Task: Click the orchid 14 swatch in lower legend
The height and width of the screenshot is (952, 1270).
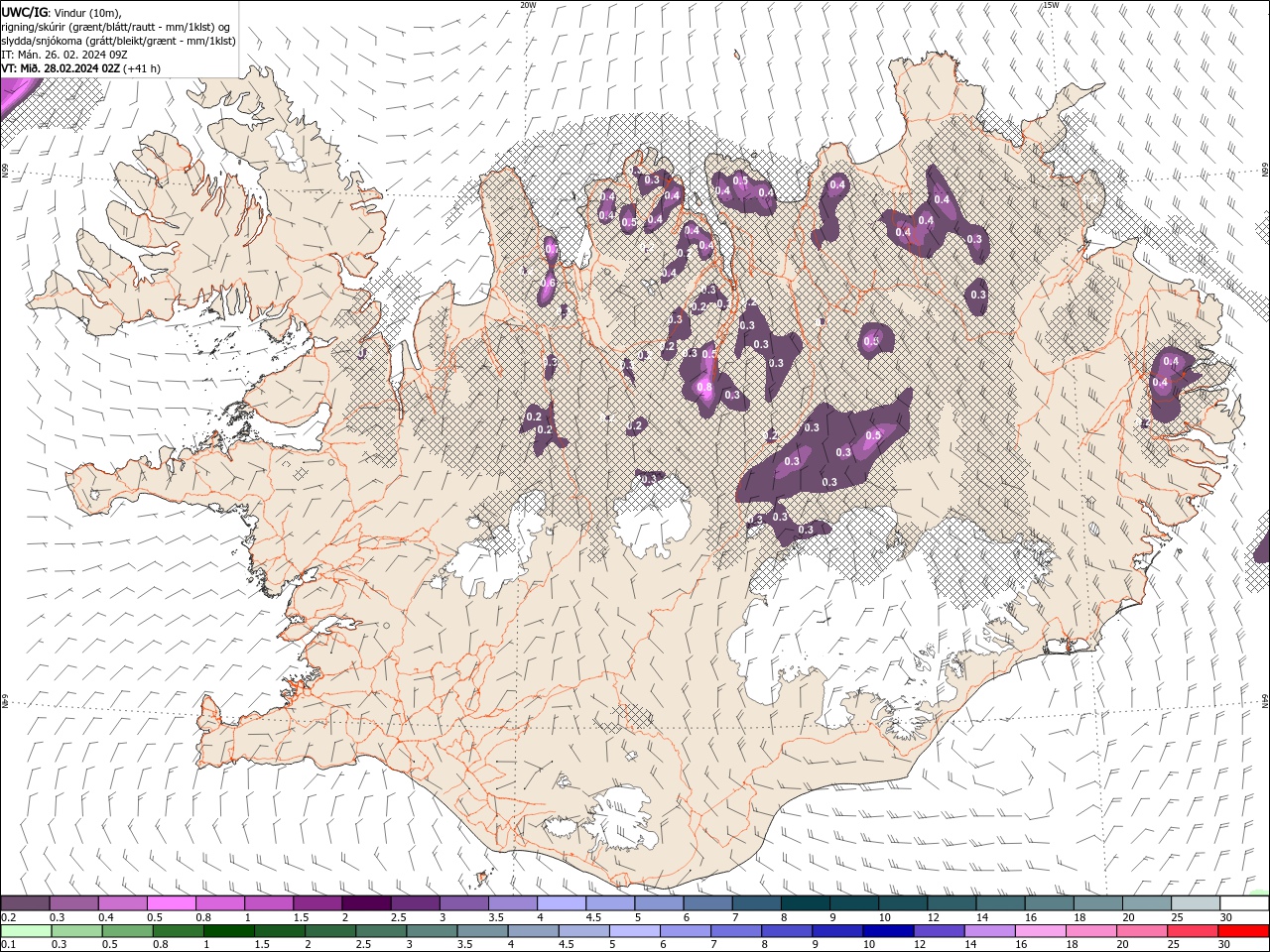Action: (990, 931)
